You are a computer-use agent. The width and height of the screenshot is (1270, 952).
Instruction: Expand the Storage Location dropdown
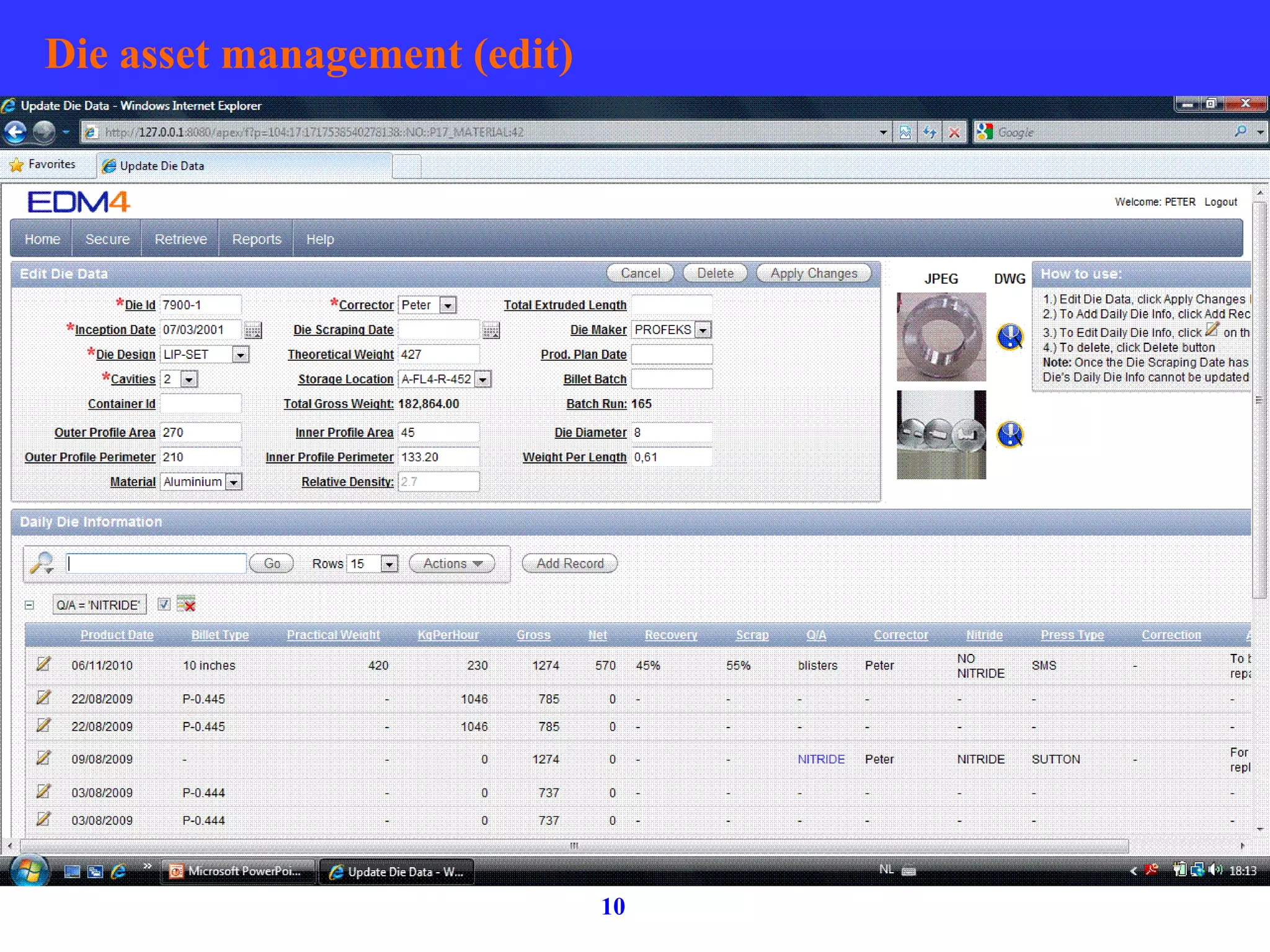(483, 379)
